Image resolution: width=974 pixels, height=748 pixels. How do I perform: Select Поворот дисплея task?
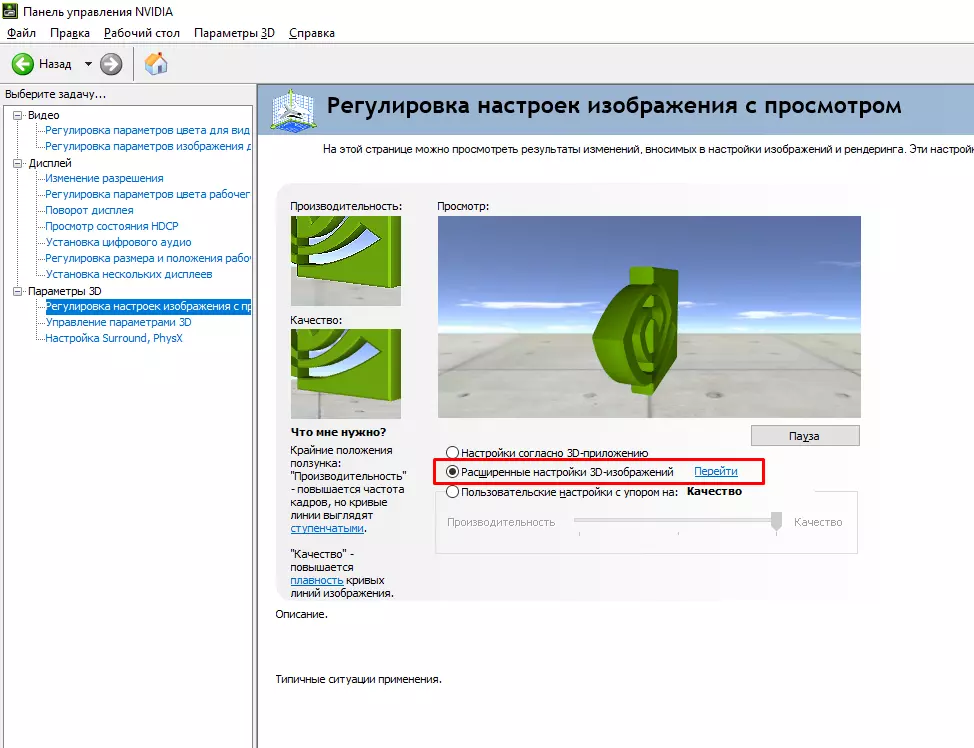89,211
